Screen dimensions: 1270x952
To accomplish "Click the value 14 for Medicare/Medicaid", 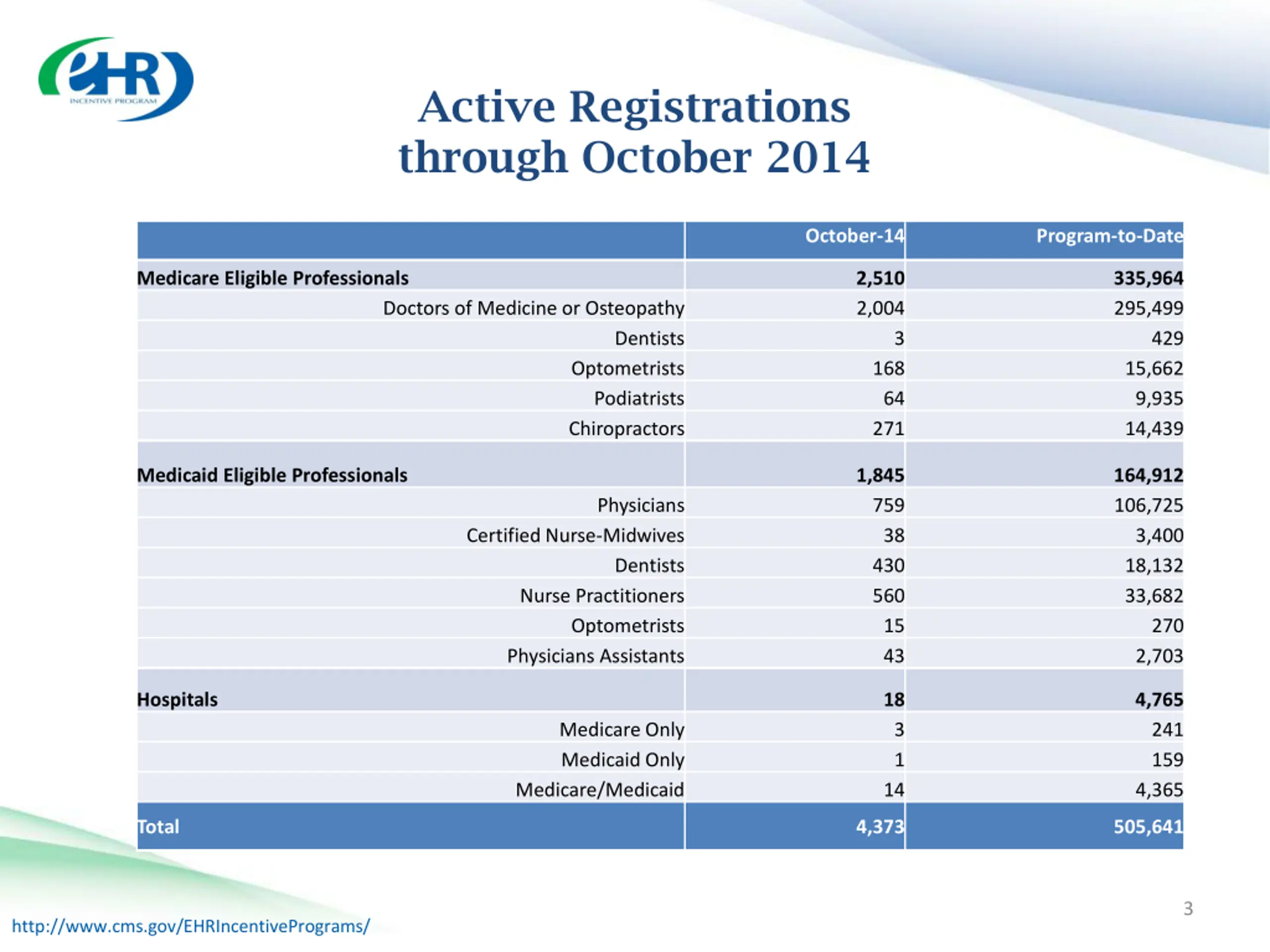I will (x=893, y=789).
